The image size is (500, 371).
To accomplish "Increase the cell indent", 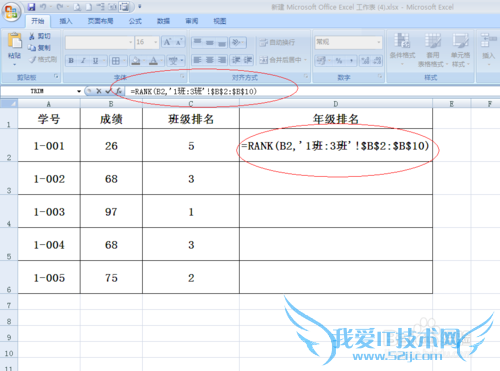I will click(x=248, y=60).
